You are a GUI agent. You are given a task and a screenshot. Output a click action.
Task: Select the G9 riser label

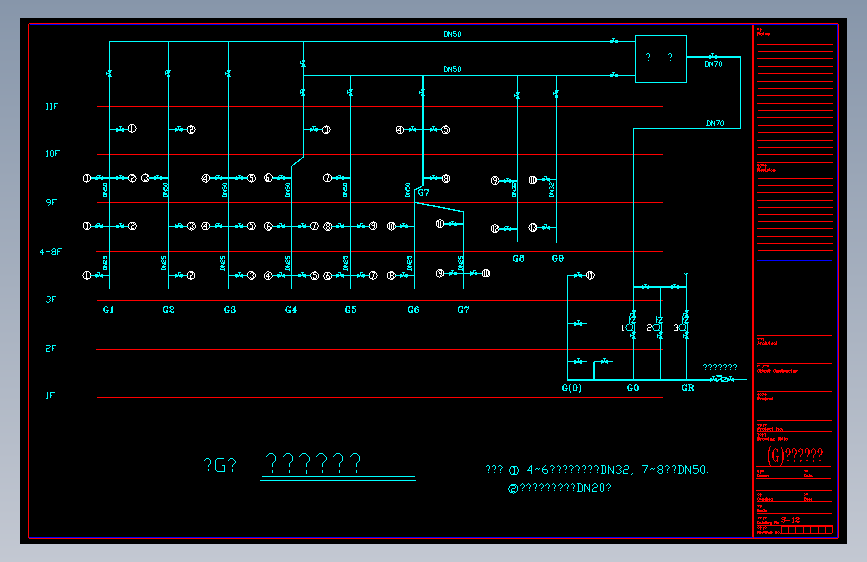click(558, 258)
